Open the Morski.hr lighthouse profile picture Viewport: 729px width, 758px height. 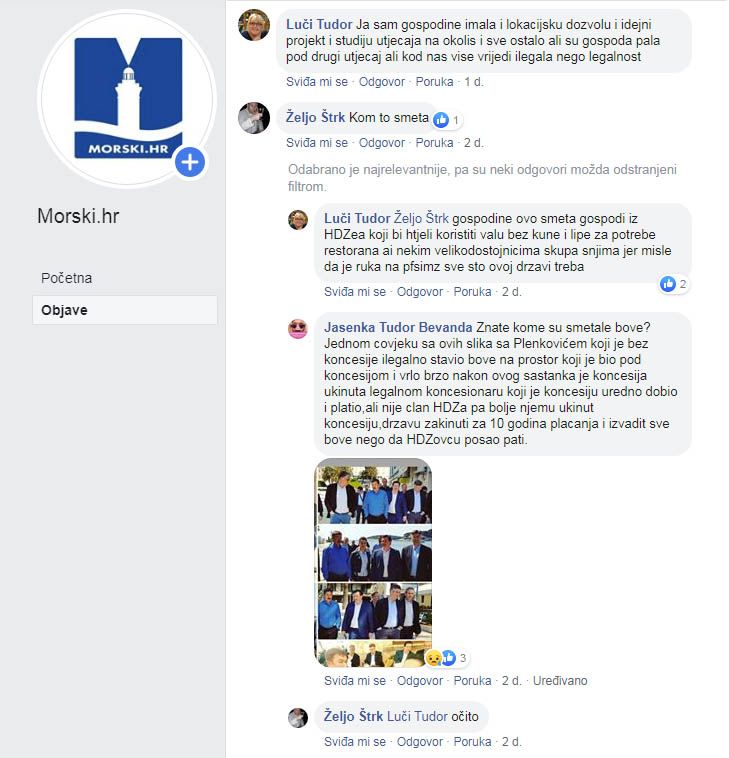127,99
